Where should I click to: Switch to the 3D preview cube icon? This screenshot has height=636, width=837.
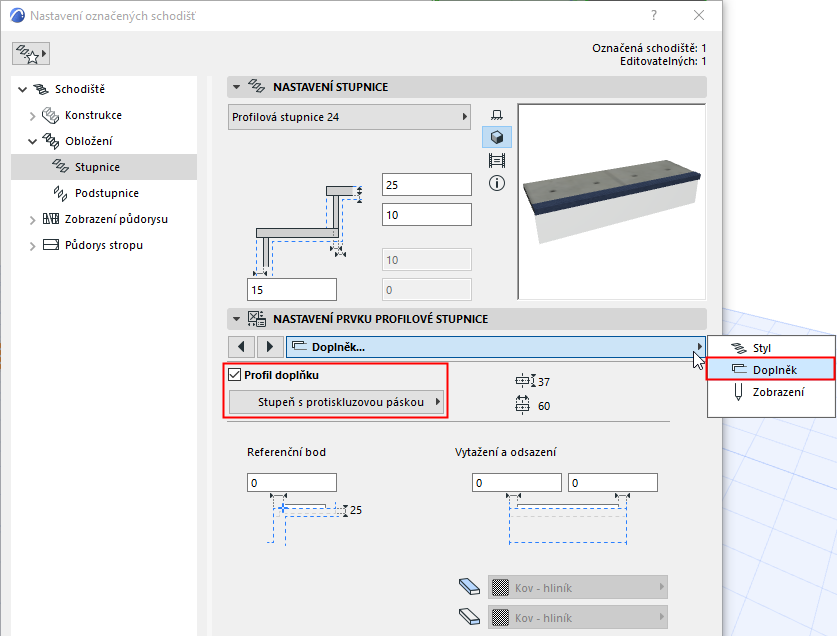click(496, 137)
